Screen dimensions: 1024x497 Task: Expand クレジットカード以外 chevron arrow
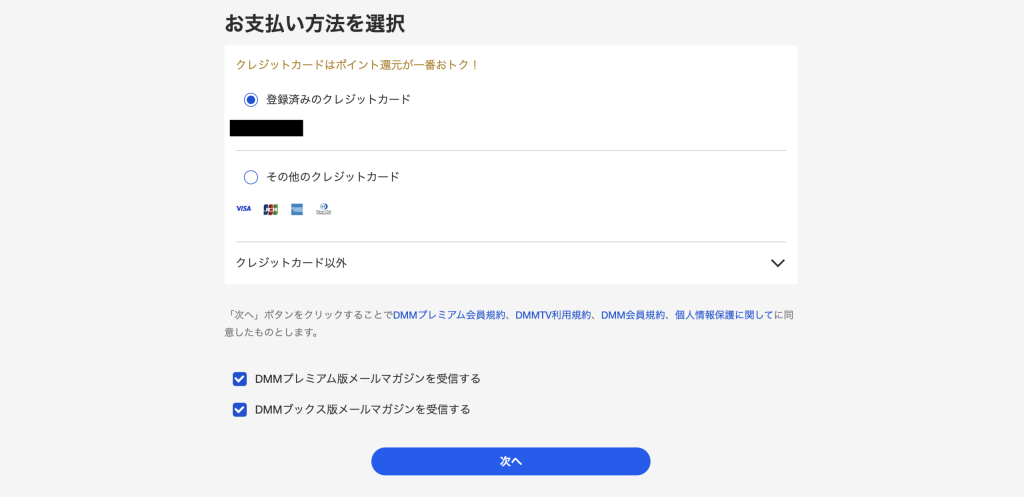click(x=778, y=263)
